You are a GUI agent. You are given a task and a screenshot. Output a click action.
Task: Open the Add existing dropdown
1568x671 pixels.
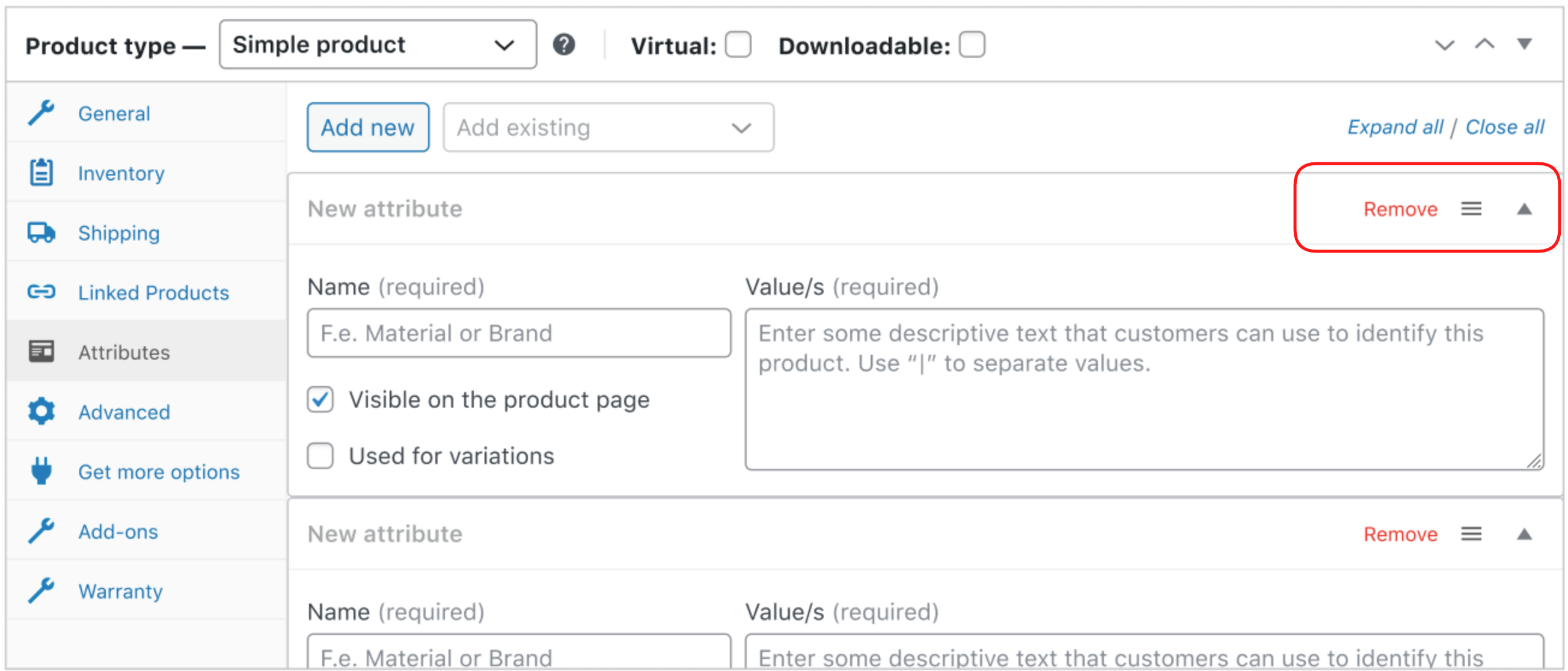click(x=607, y=128)
